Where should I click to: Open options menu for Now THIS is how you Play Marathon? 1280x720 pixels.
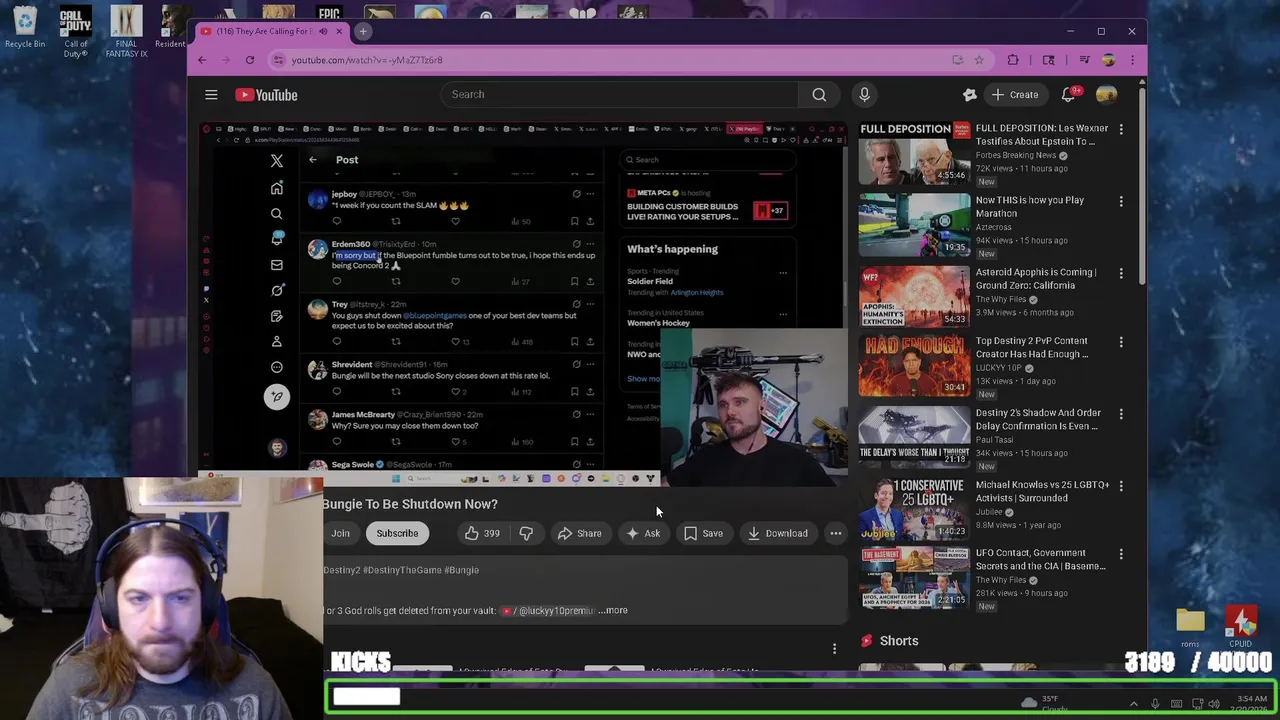click(x=1121, y=201)
